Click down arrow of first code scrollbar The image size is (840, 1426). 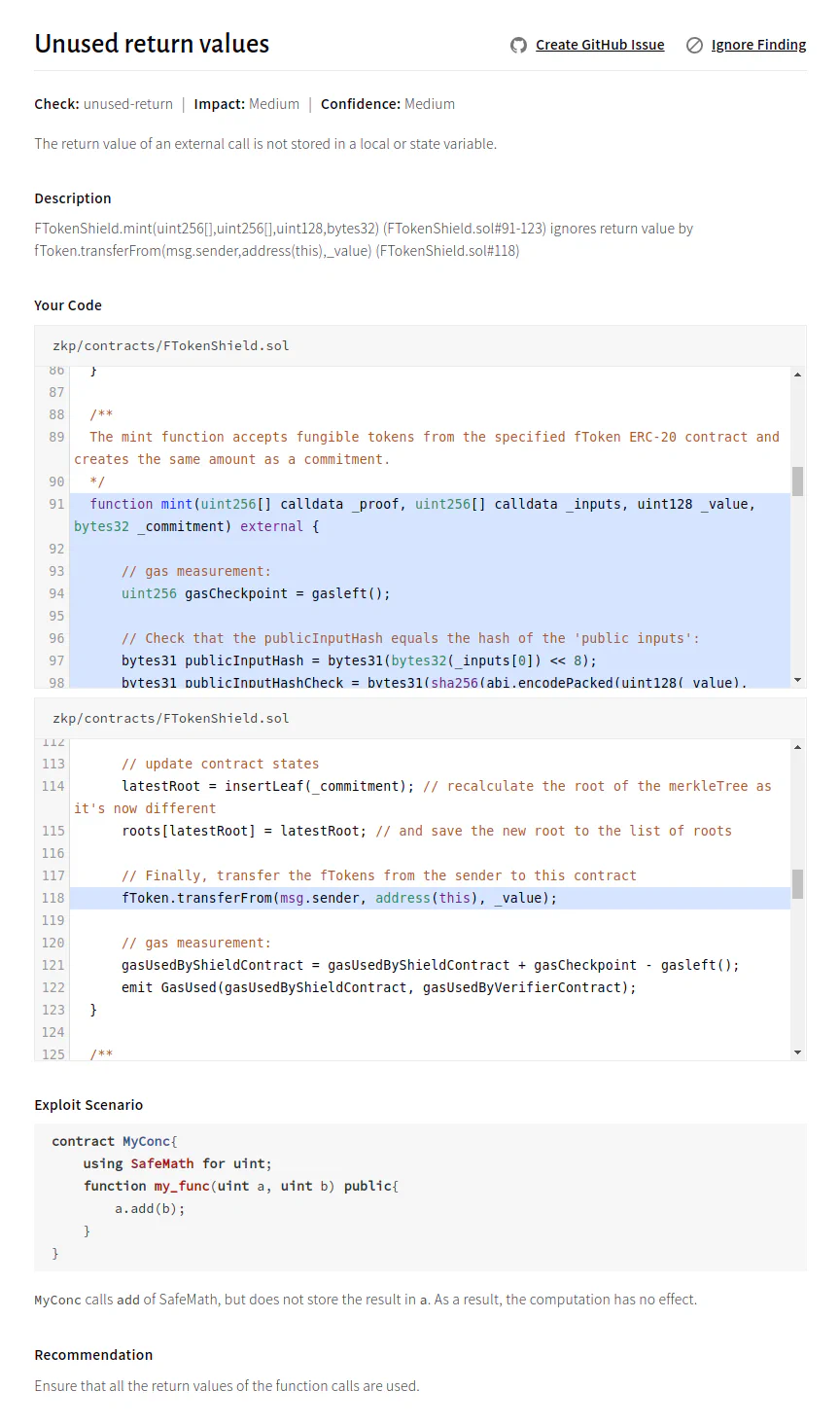[x=797, y=680]
